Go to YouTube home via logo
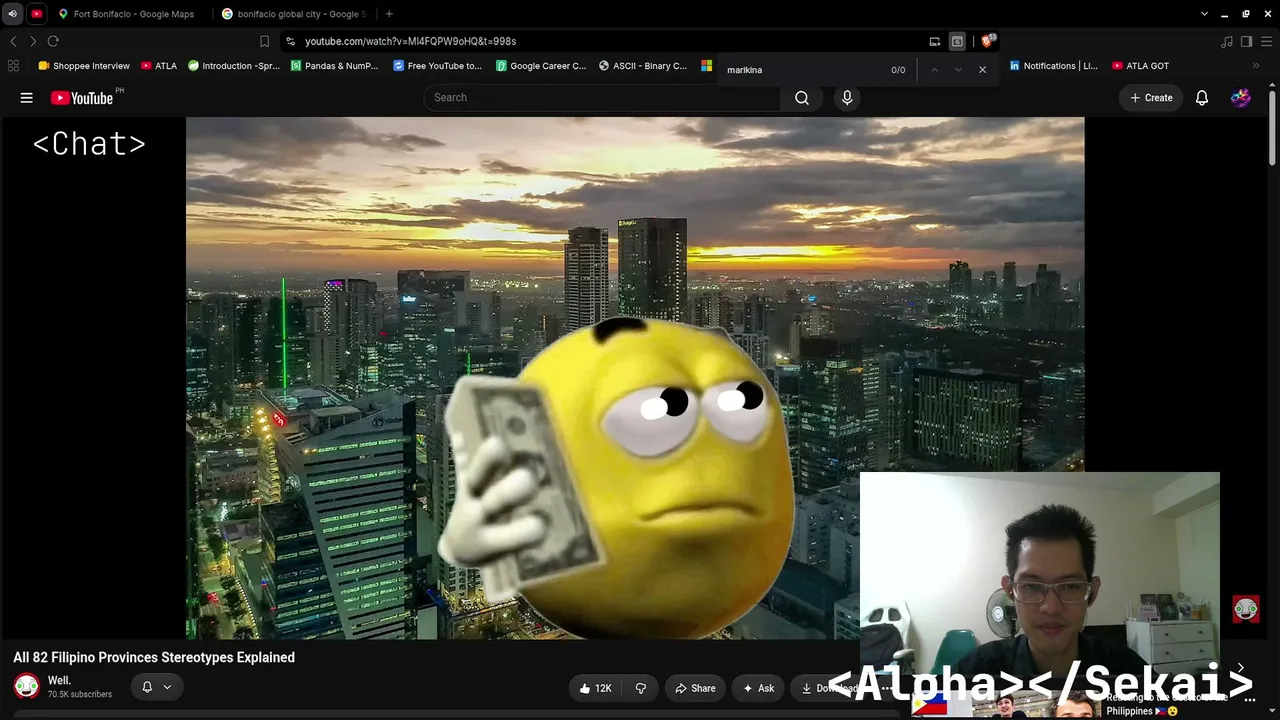Viewport: 1280px width, 720px height. pyautogui.click(x=82, y=98)
